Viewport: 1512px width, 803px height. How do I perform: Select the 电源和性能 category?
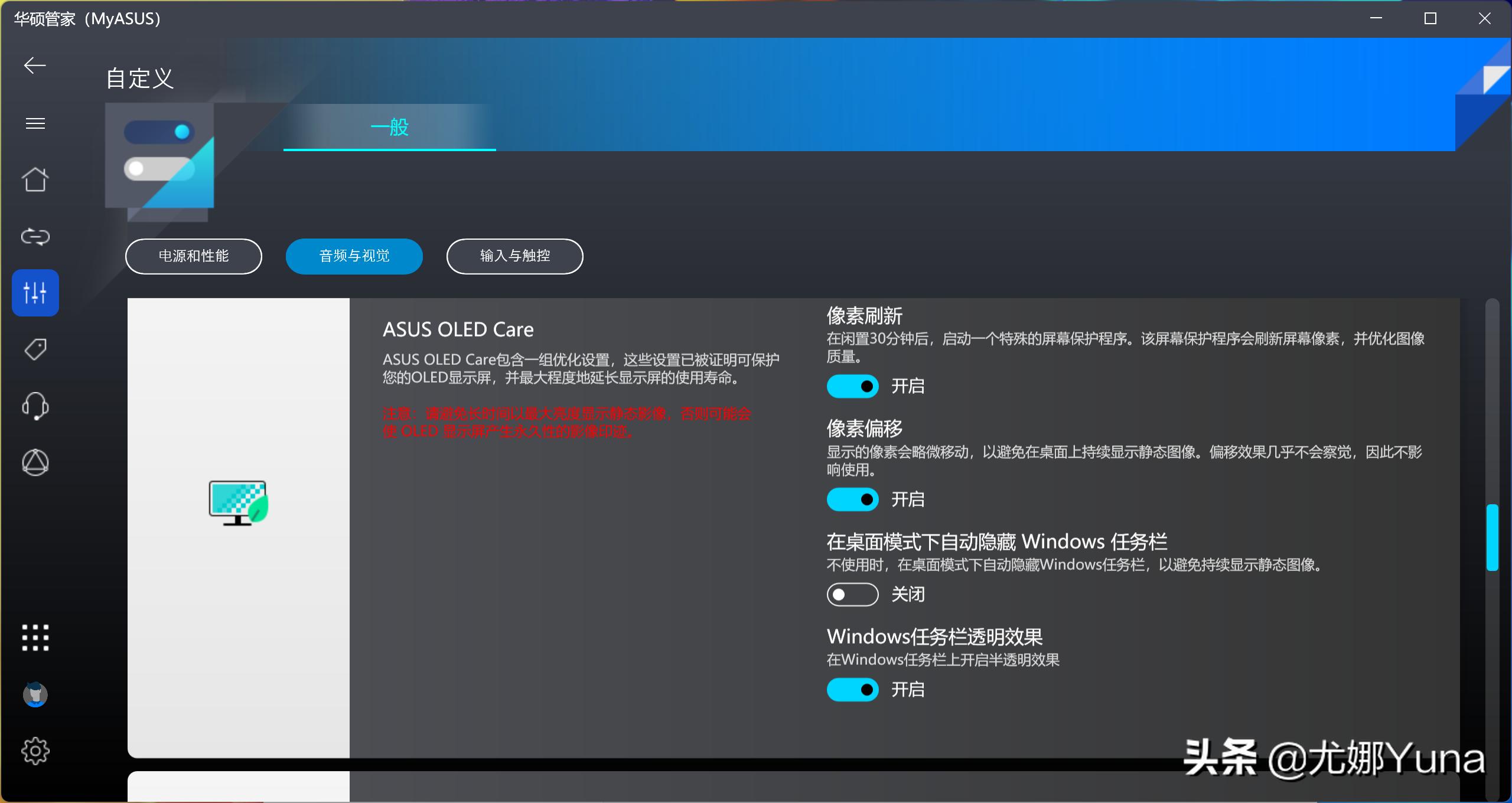pos(193,256)
